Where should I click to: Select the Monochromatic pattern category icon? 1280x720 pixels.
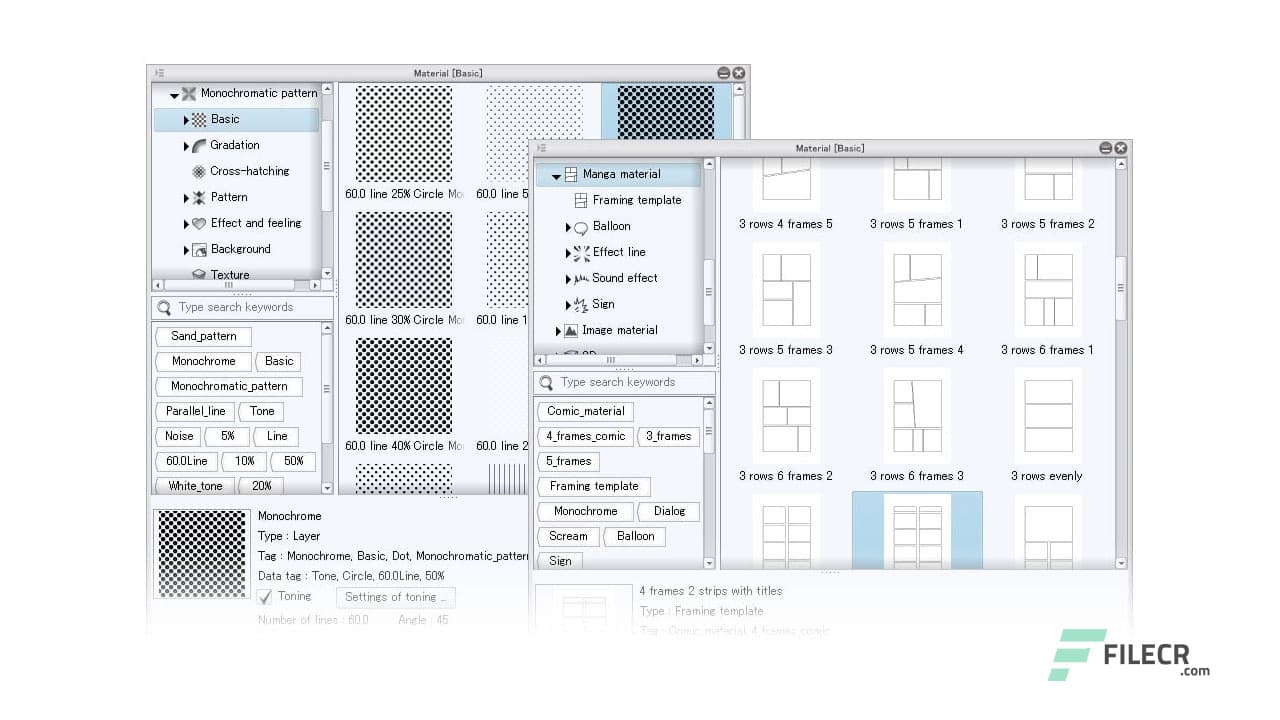pyautogui.click(x=188, y=93)
